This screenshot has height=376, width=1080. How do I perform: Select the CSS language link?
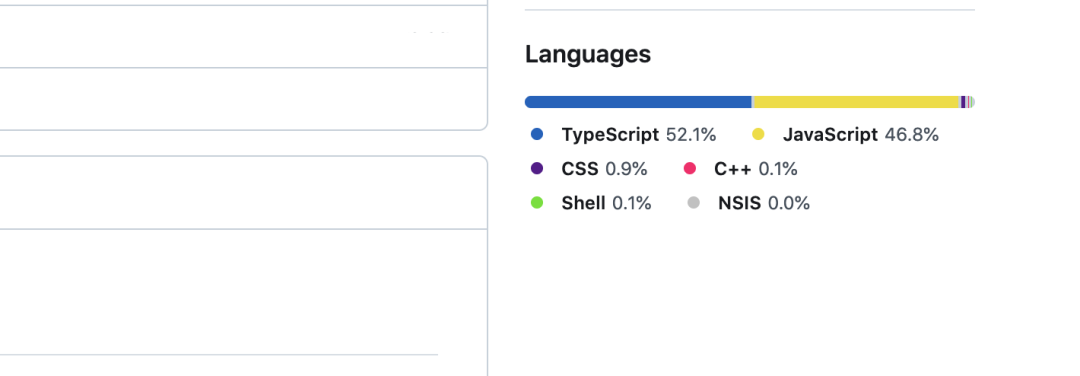pyautogui.click(x=580, y=169)
